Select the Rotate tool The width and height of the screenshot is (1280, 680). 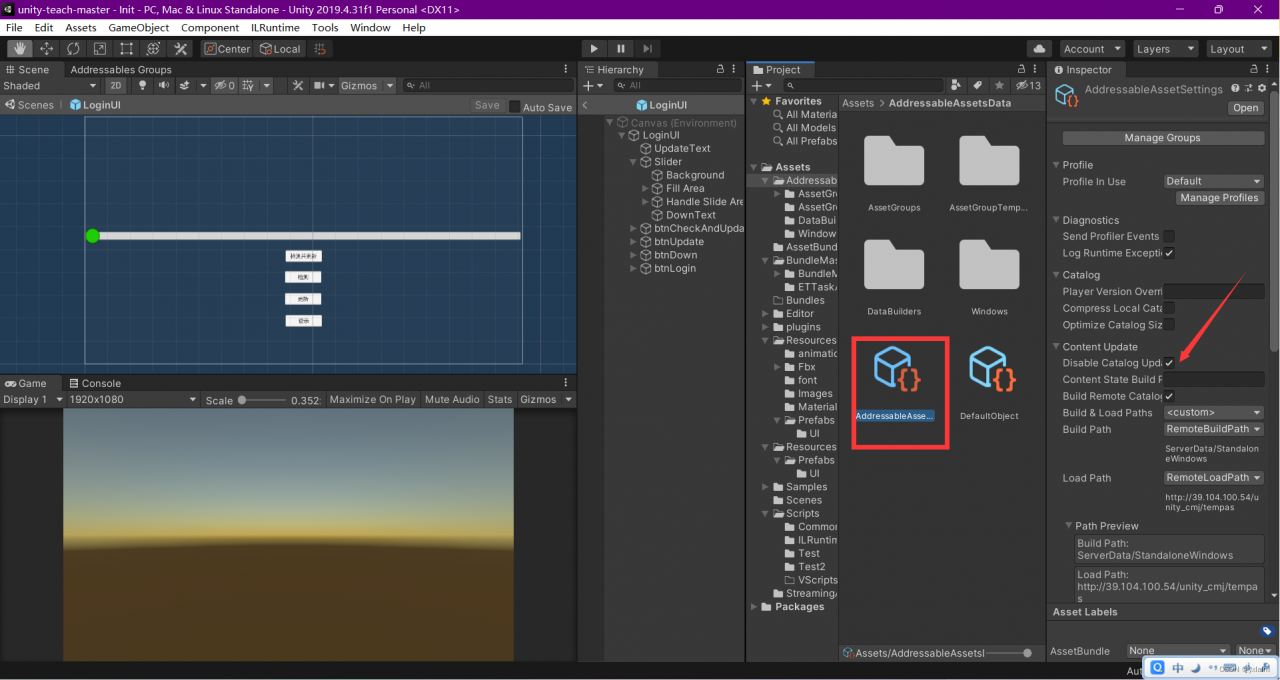[73, 49]
